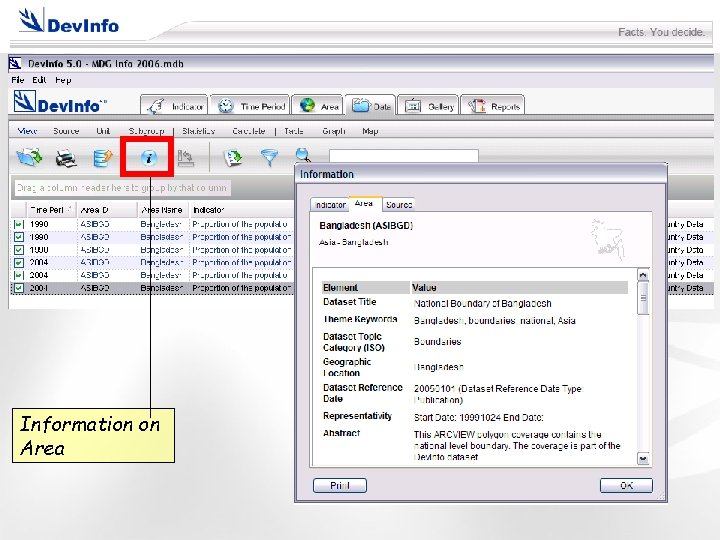The image size is (720, 540).
Task: Open the File menu
Action: point(18,80)
